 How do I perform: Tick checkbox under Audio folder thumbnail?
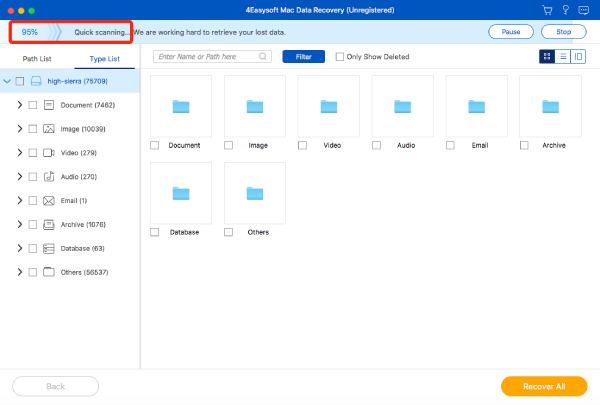pyautogui.click(x=377, y=145)
